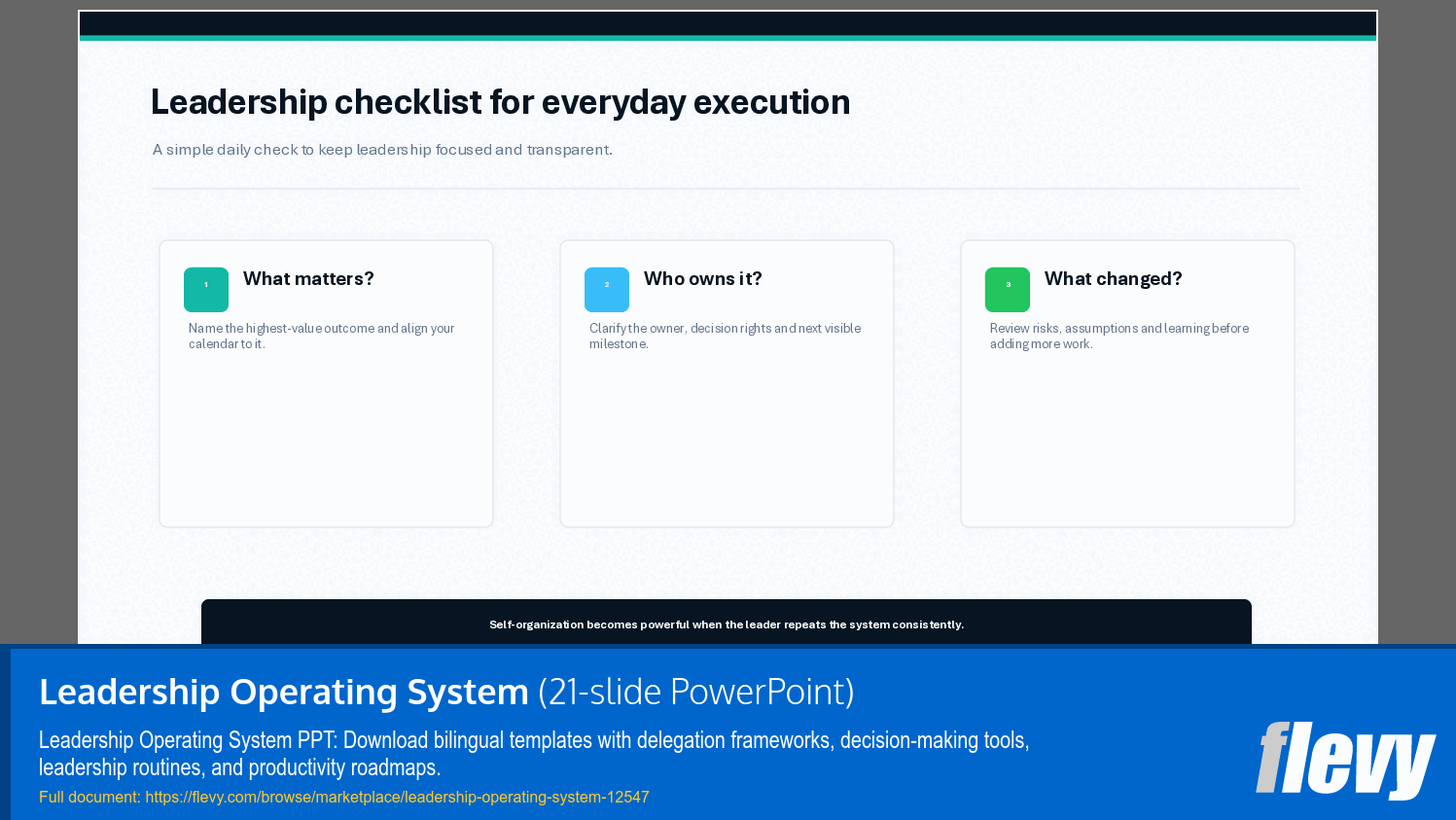Viewport: 1456px width, 820px height.
Task: Select the 'Name the highest-value outcome' description
Action: (x=322, y=336)
